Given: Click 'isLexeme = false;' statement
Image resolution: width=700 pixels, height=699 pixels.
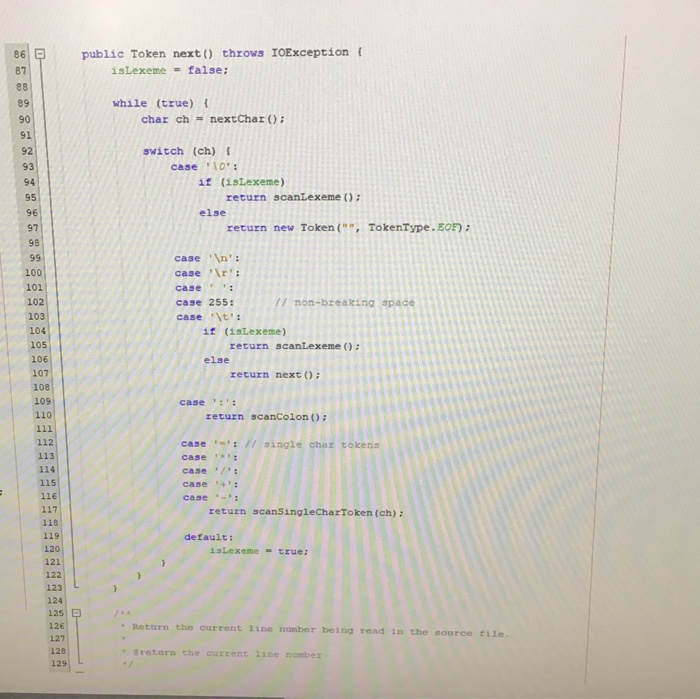Looking at the screenshot, I should tap(170, 70).
